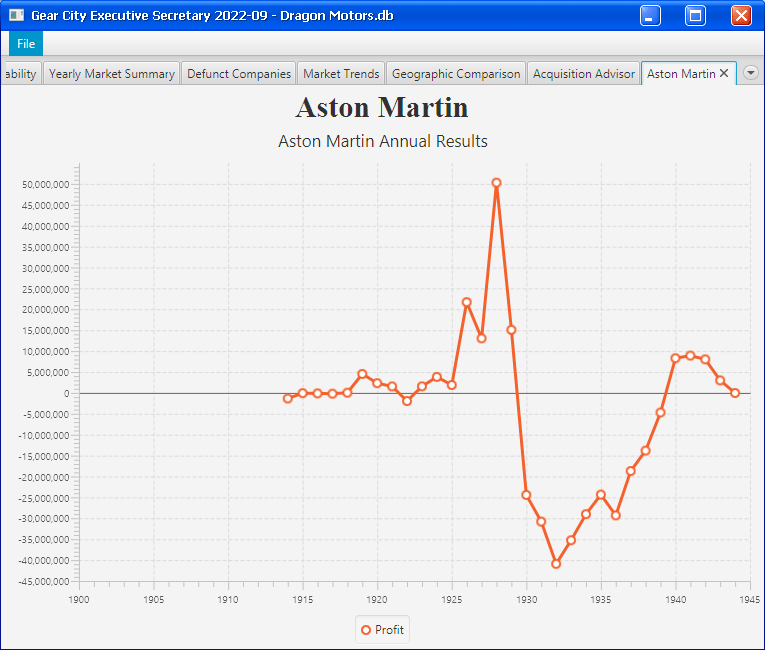The height and width of the screenshot is (650, 765).
Task: Click the Profit legend entry
Action: tap(382, 630)
